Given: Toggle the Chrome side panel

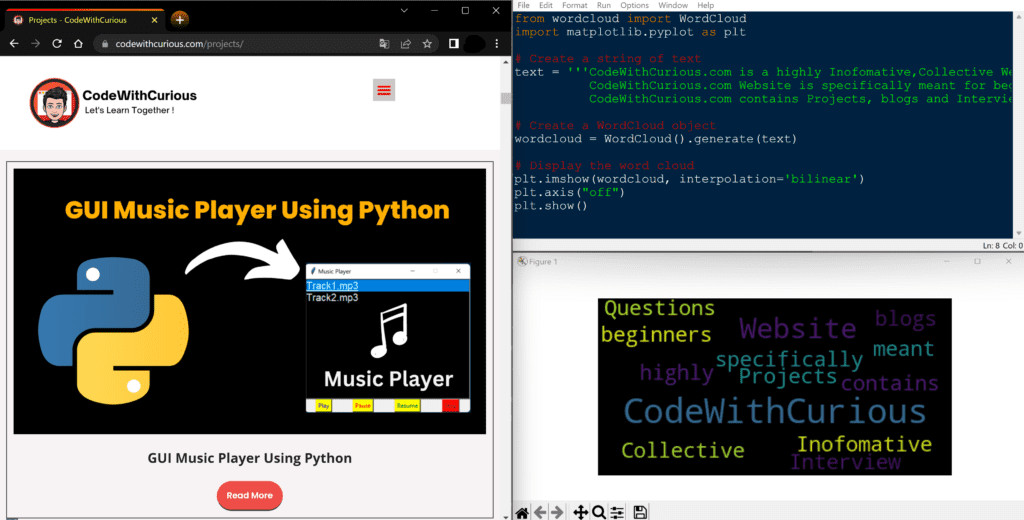Looking at the screenshot, I should pyautogui.click(x=453, y=44).
